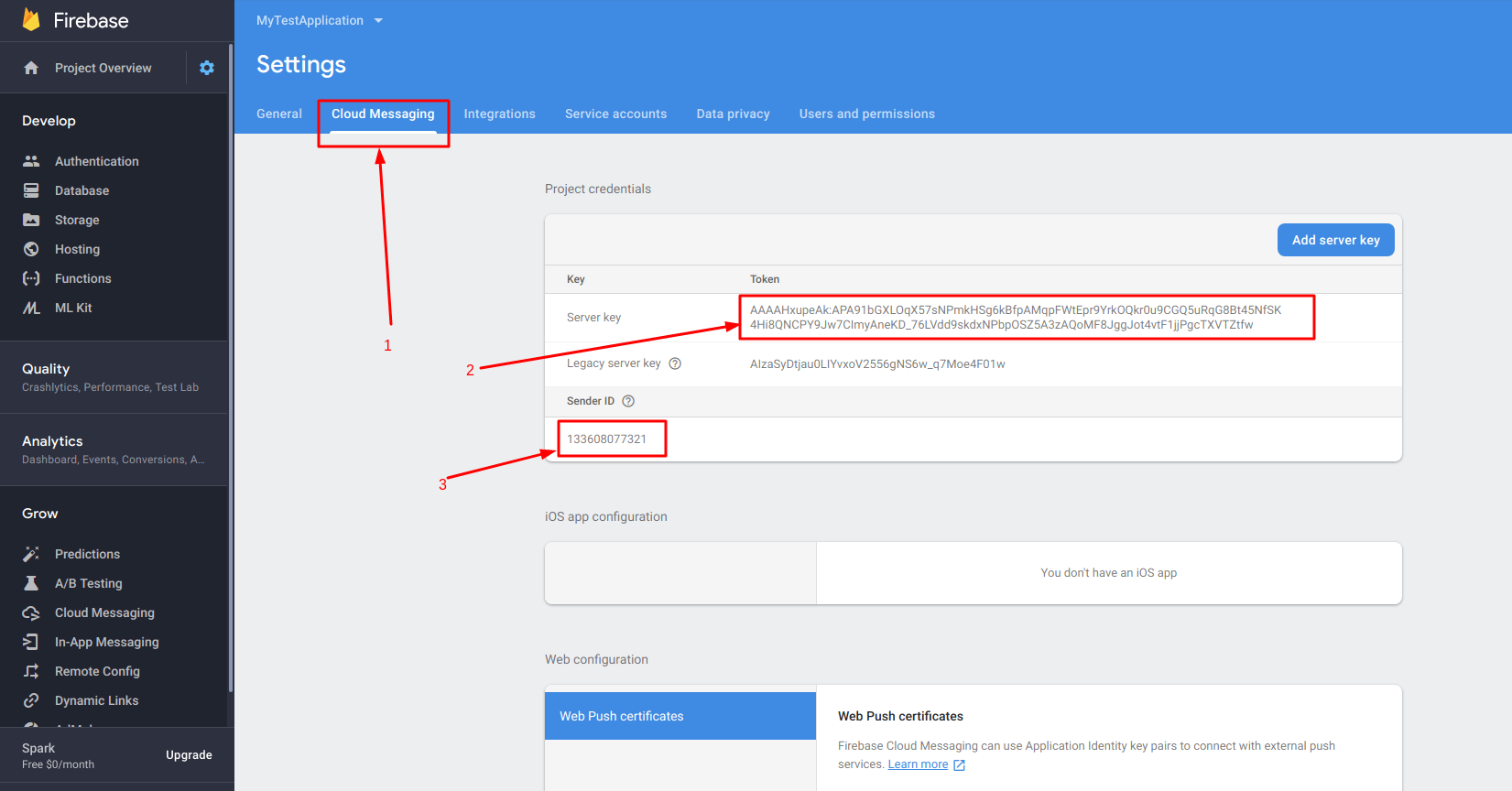Click the ML Kit icon

(31, 308)
